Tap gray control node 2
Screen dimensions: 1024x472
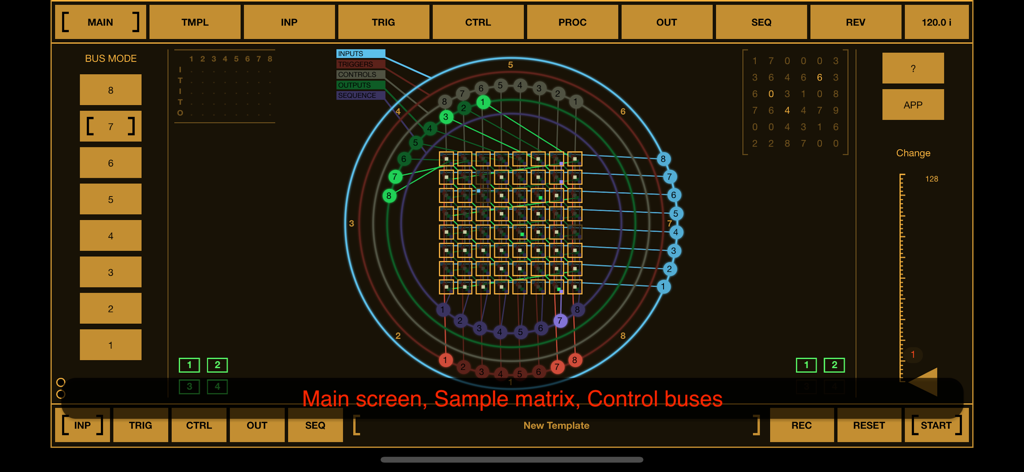(557, 93)
